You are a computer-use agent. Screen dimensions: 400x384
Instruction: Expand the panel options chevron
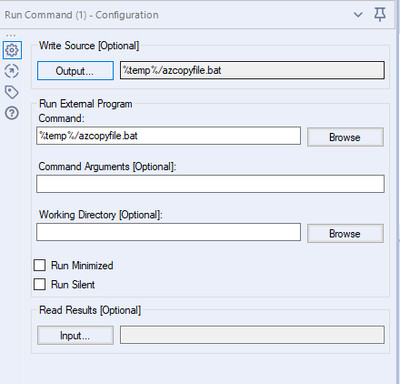click(358, 15)
